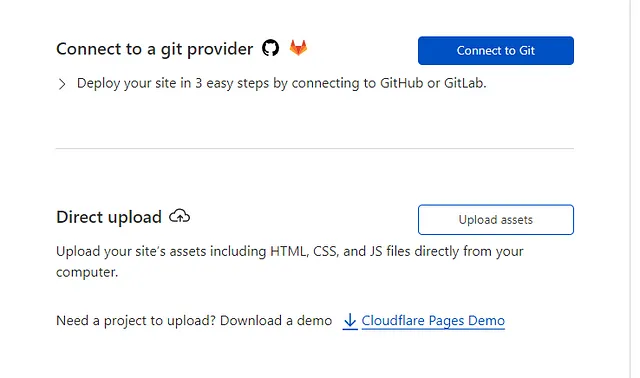This screenshot has width=640, height=378.
Task: Select the 'Direct upload' heading text
Action: pyautogui.click(x=109, y=217)
